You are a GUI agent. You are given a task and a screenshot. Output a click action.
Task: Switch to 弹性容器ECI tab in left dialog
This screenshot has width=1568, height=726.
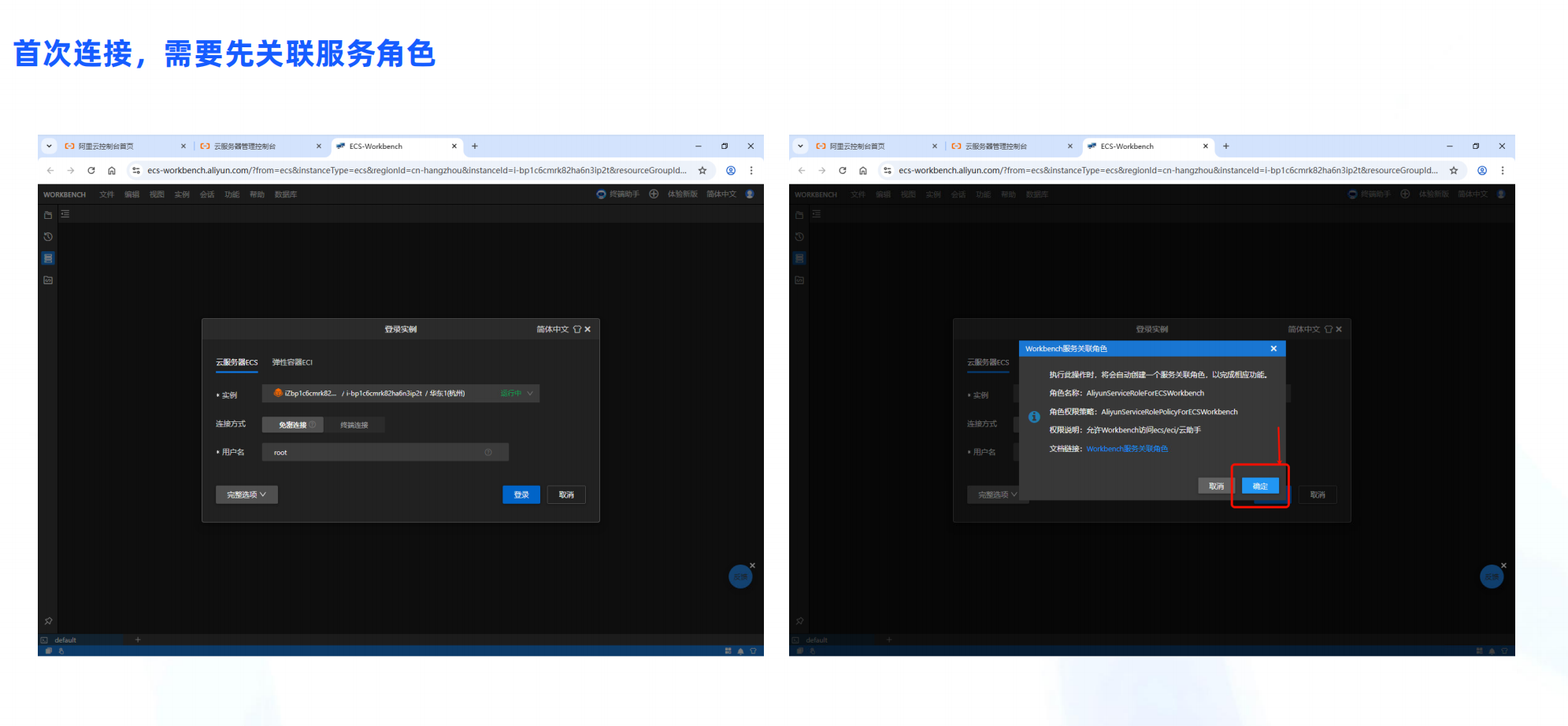tap(292, 362)
